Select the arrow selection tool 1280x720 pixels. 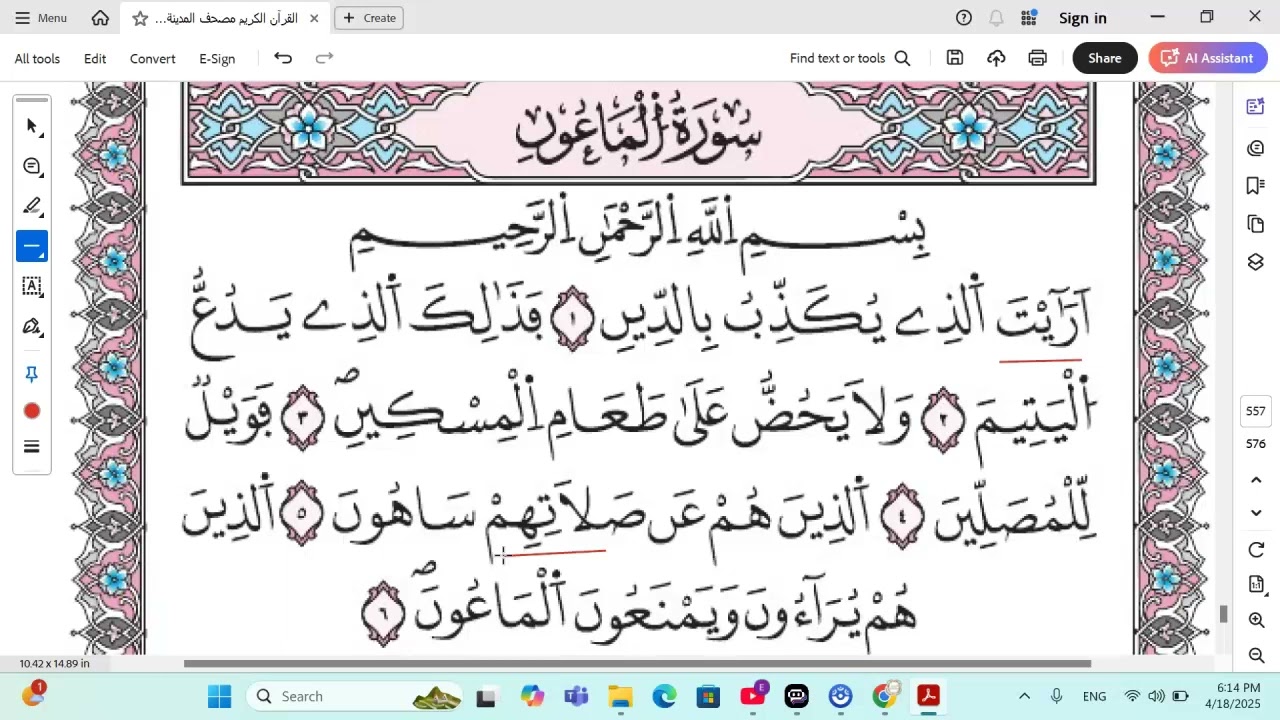[x=32, y=126]
